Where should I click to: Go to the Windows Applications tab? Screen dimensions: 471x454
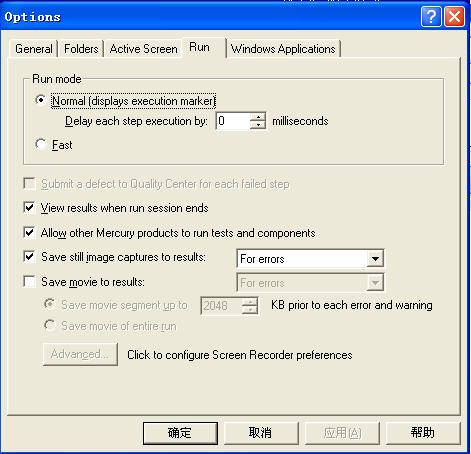click(283, 49)
